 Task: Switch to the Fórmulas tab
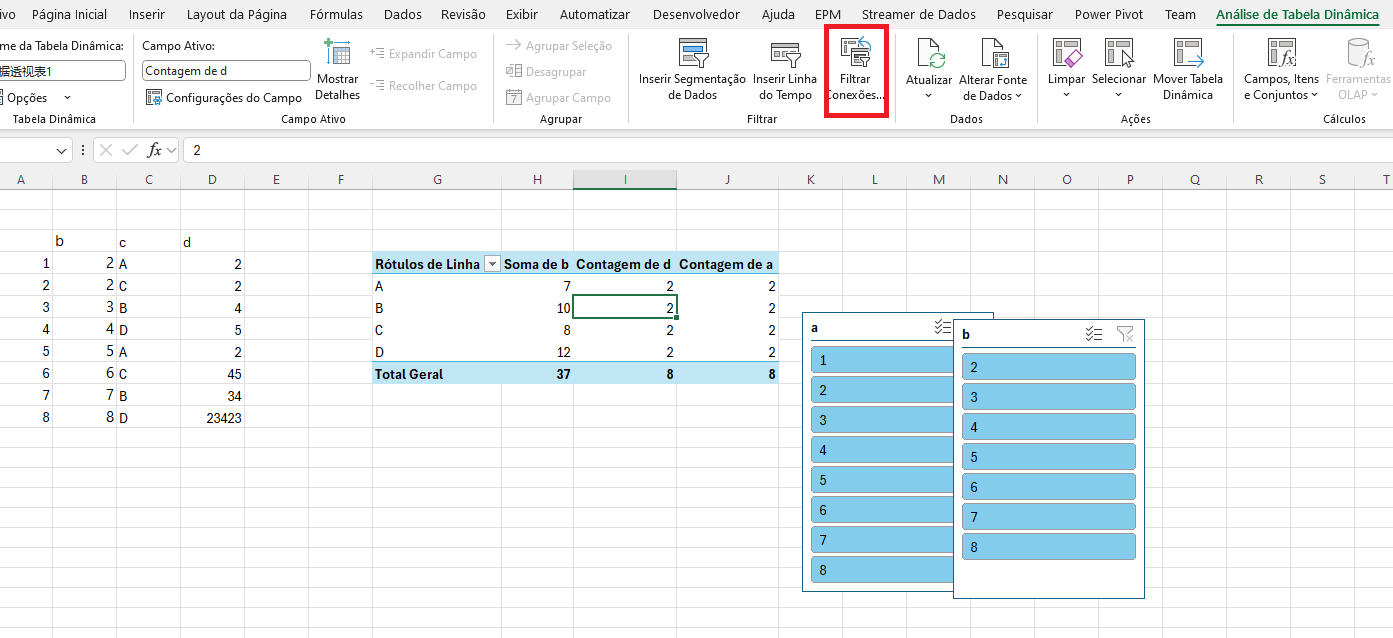[x=336, y=14]
